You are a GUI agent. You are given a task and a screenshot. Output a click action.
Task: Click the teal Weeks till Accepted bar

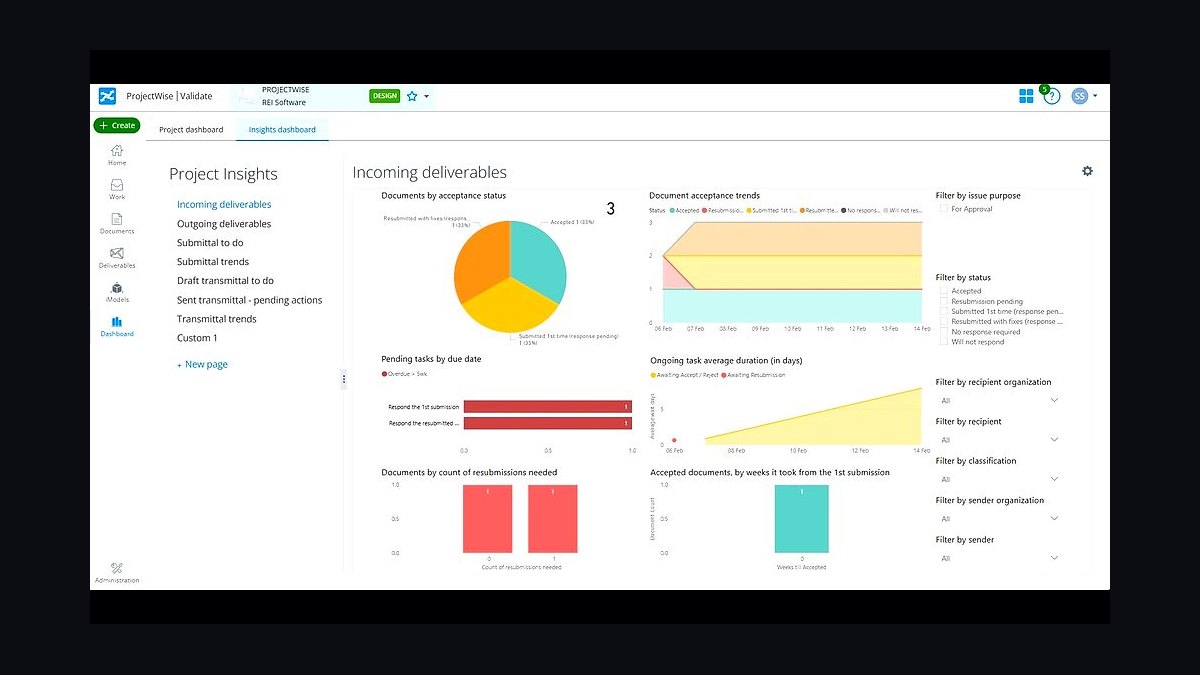click(801, 518)
